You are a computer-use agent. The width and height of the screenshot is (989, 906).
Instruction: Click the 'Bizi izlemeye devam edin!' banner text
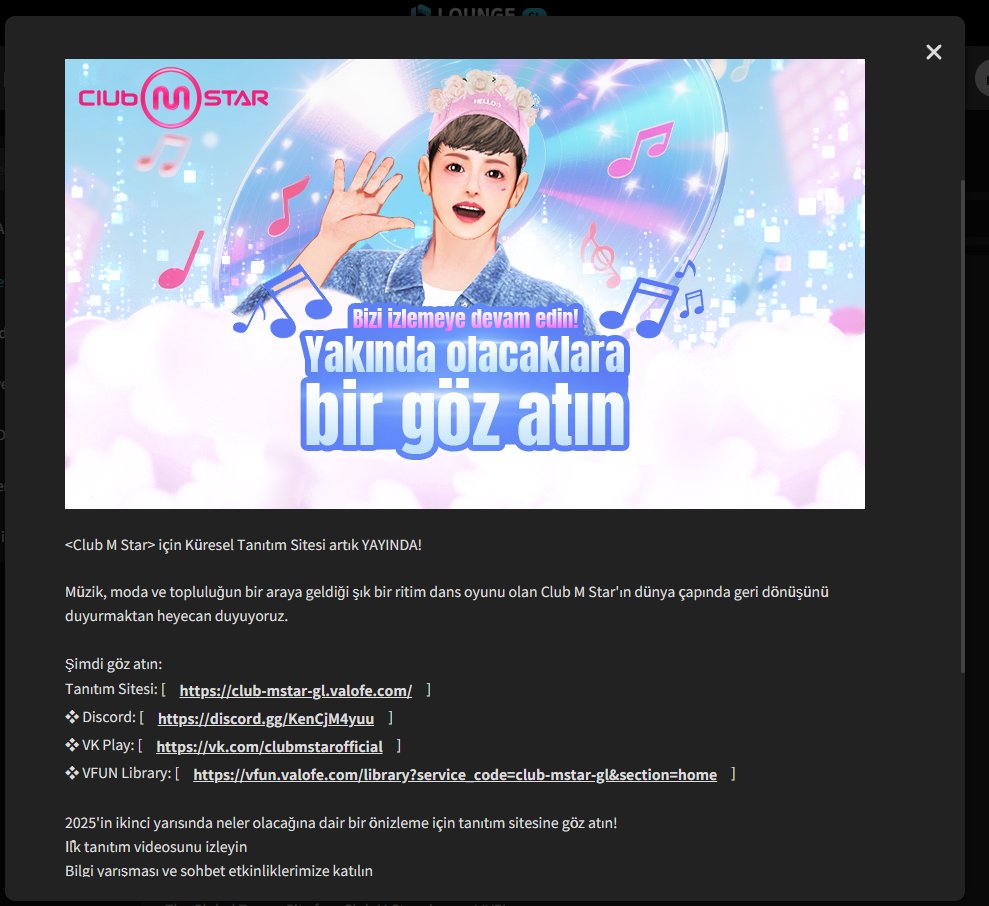[x=465, y=319]
